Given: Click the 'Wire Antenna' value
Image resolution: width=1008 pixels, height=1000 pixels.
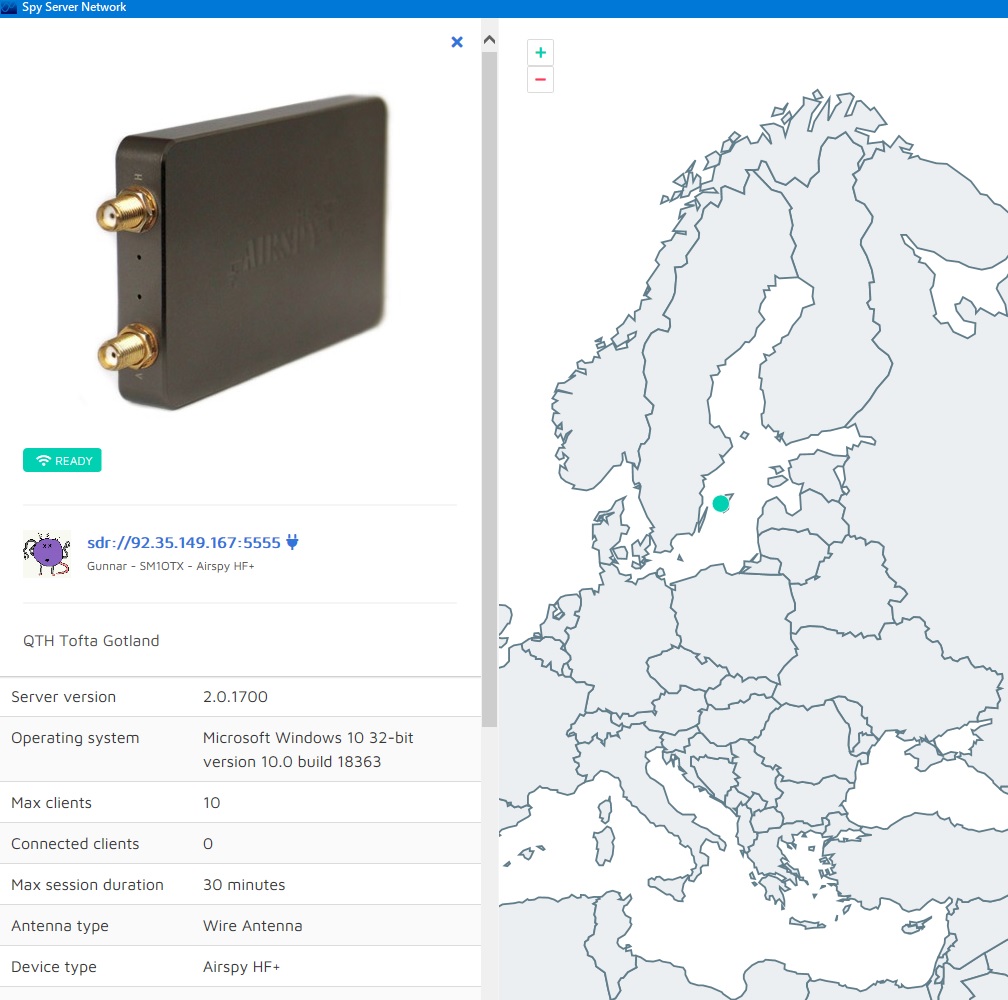Looking at the screenshot, I should point(253,926).
